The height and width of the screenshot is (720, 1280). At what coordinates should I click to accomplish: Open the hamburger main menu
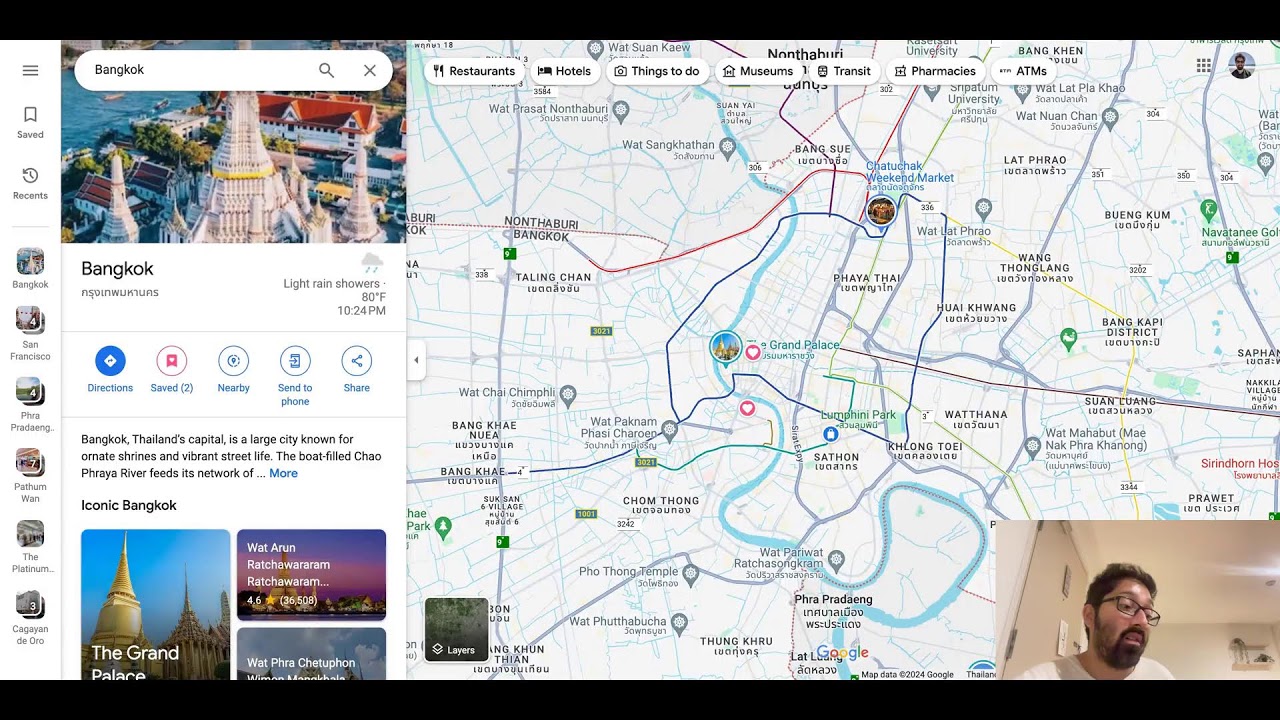pos(30,71)
